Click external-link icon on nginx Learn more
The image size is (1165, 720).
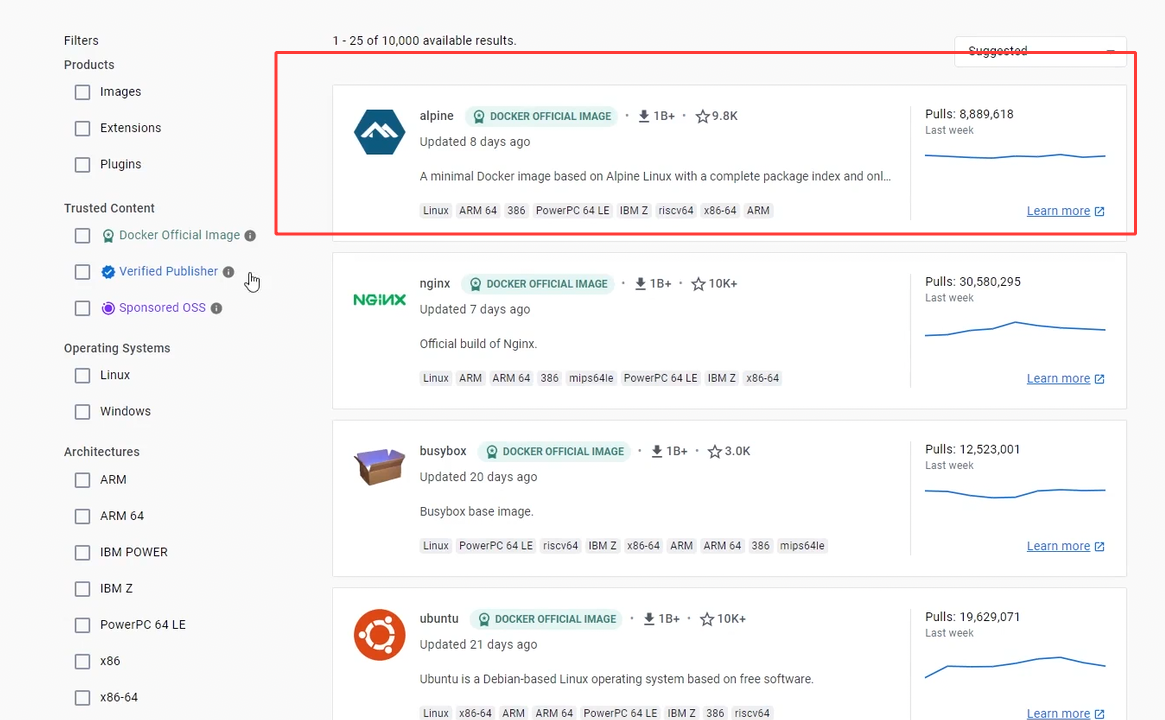(1100, 379)
